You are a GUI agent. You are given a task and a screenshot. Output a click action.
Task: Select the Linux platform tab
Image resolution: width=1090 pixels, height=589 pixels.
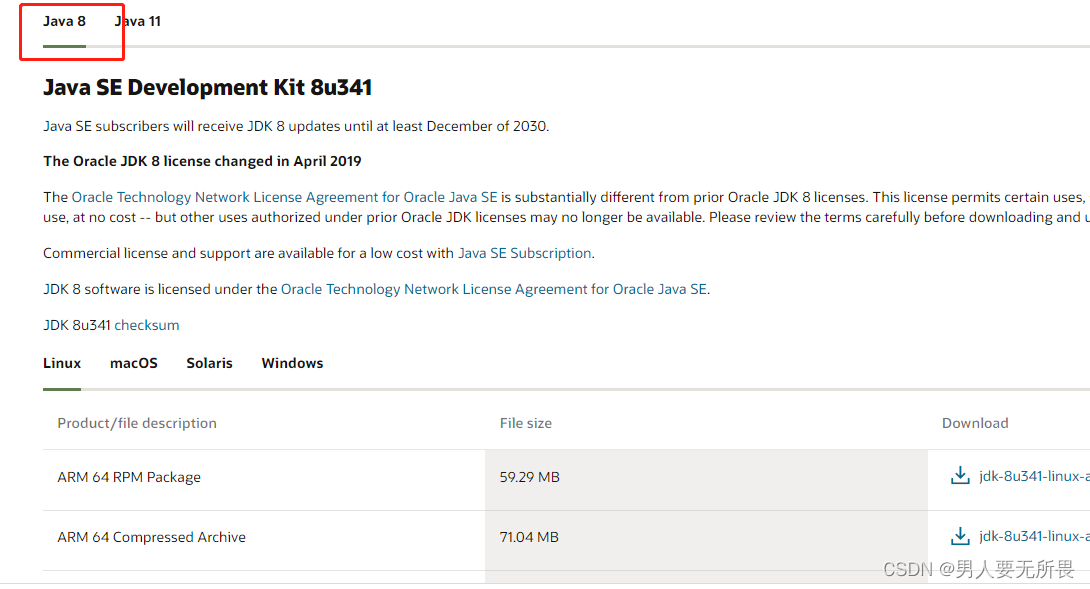coord(62,363)
